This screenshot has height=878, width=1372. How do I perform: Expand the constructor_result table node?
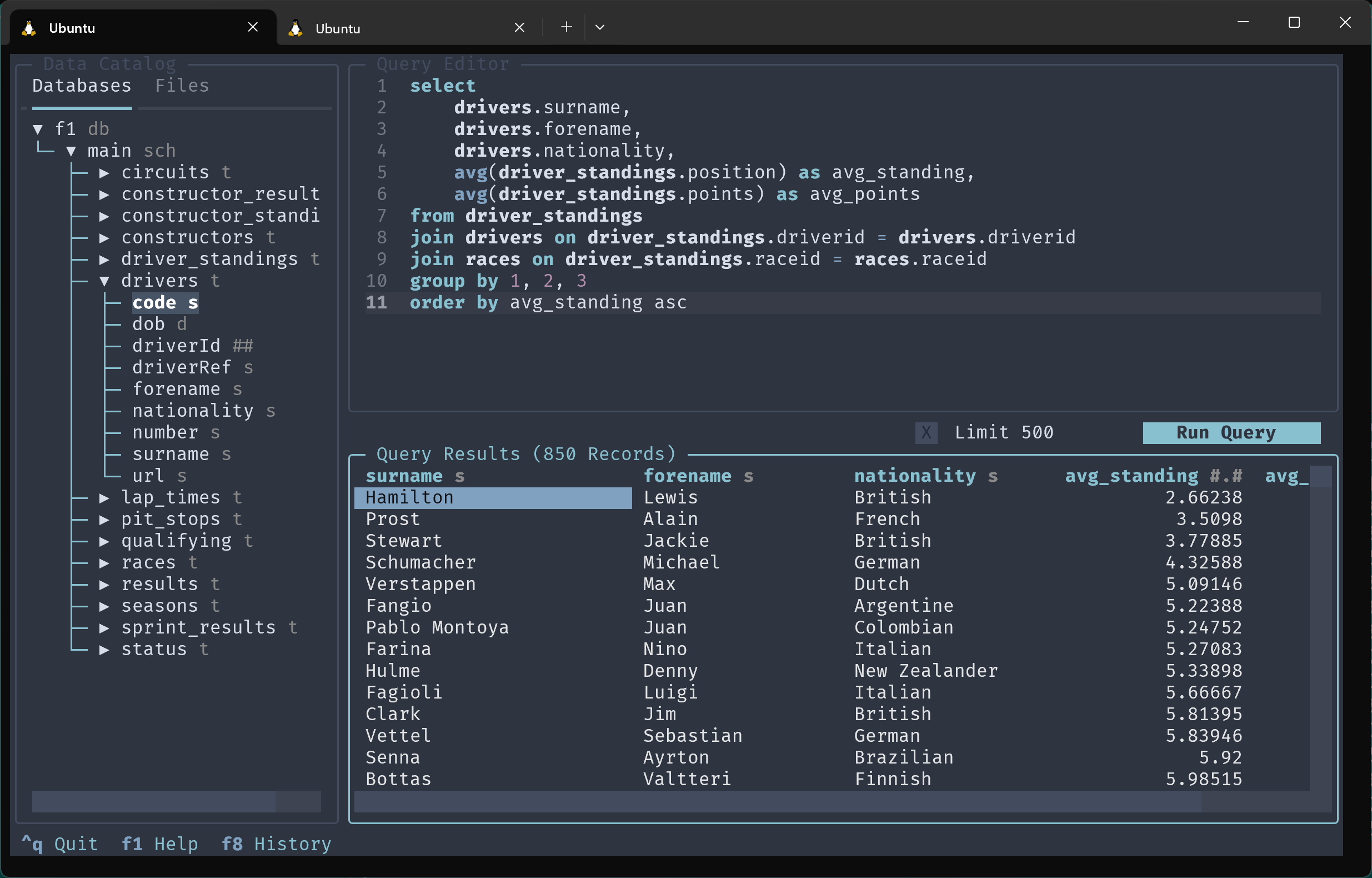coord(107,194)
